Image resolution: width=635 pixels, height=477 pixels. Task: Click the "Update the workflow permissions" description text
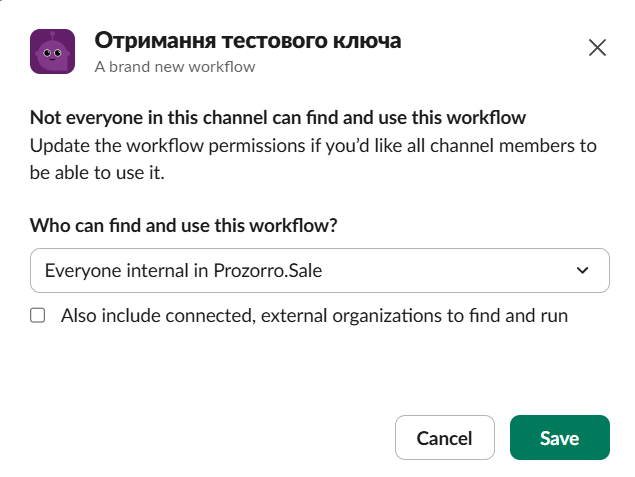[180, 145]
